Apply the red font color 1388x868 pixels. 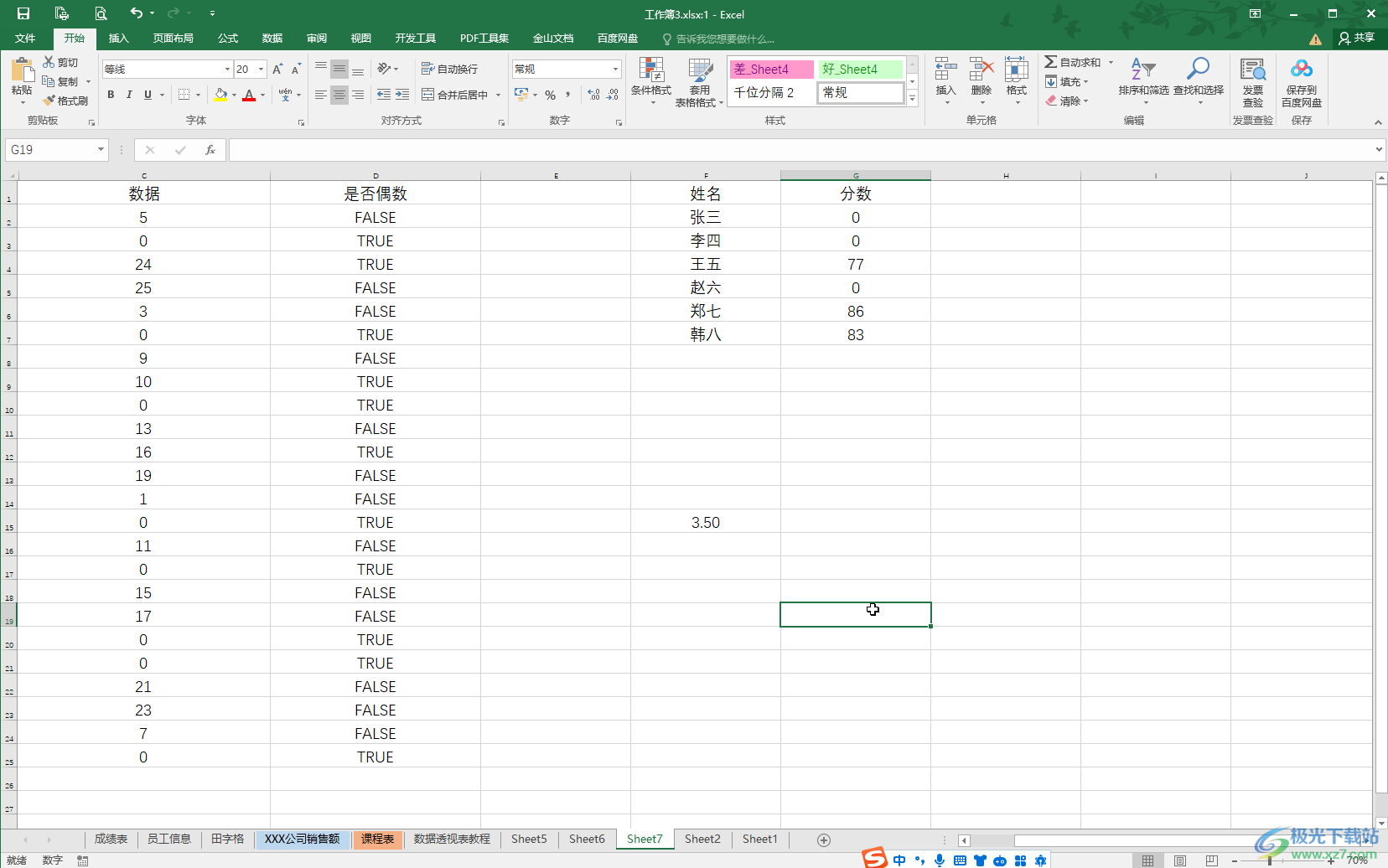[249, 95]
